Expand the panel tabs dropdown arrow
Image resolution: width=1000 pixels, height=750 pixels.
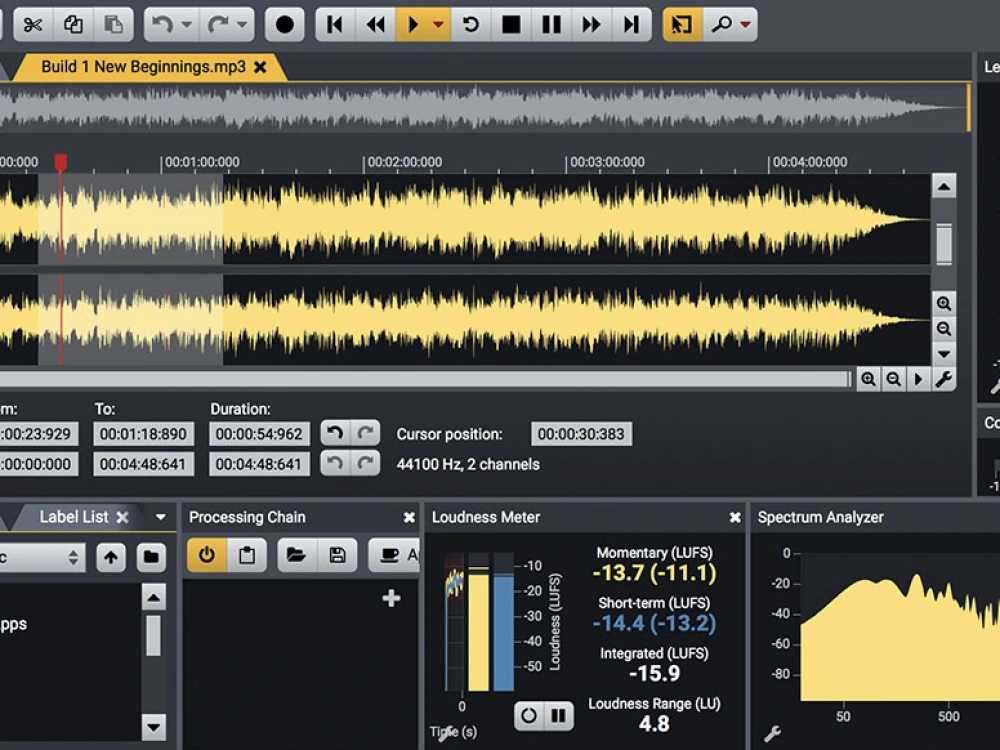[161, 518]
